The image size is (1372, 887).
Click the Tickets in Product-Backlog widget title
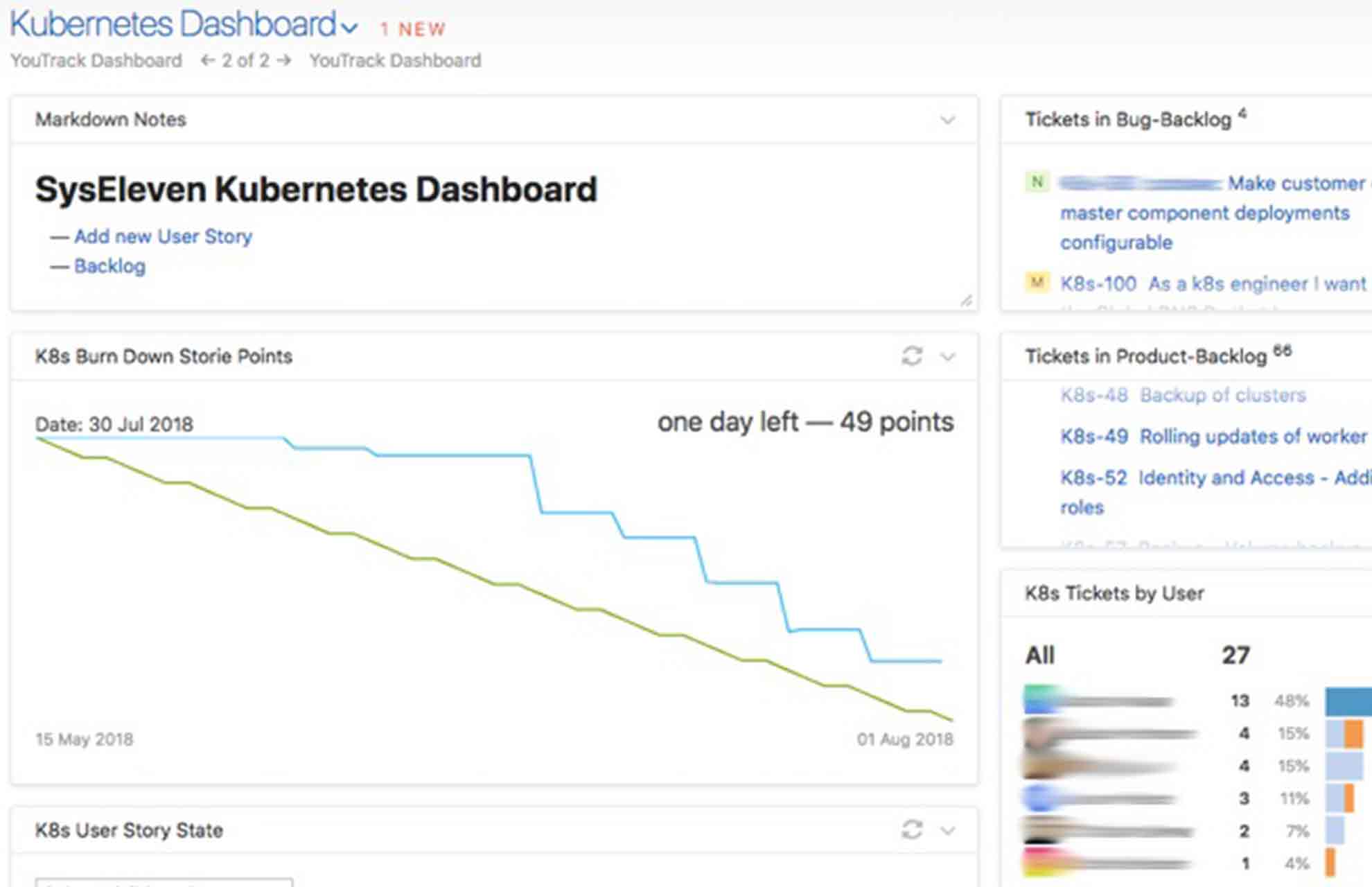tap(1146, 356)
